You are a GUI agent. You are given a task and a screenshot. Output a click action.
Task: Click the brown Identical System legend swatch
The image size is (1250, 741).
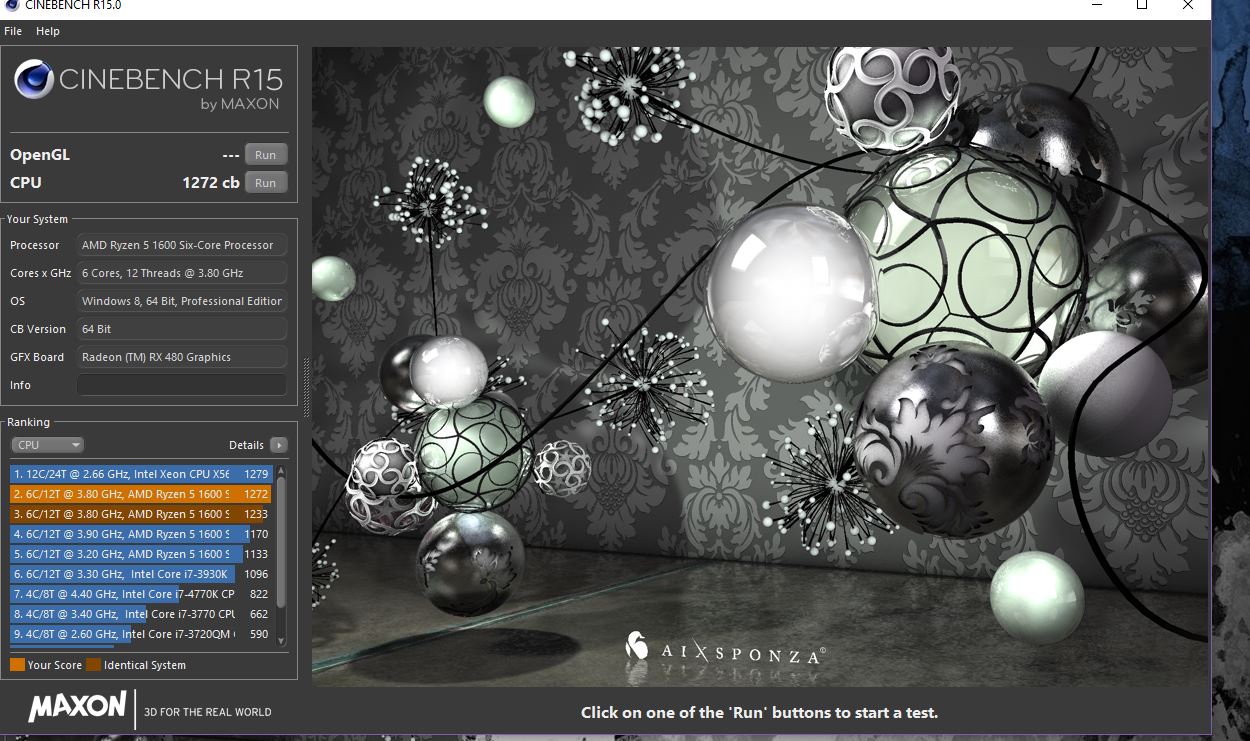tap(94, 665)
